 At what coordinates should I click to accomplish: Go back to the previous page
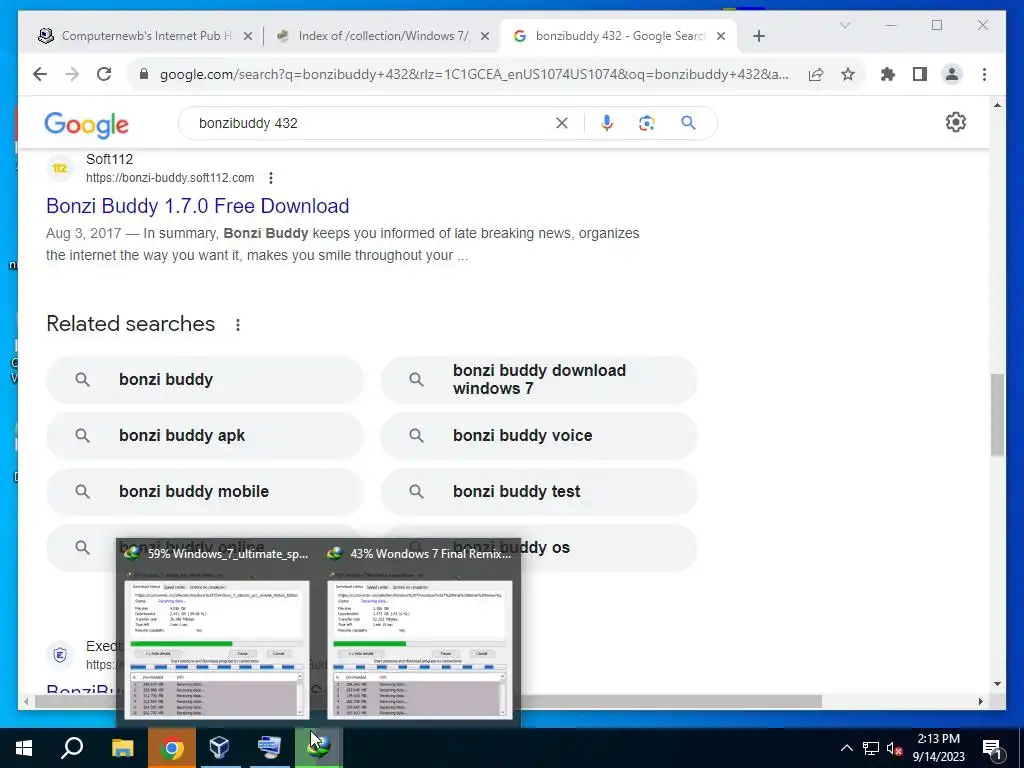pyautogui.click(x=40, y=74)
